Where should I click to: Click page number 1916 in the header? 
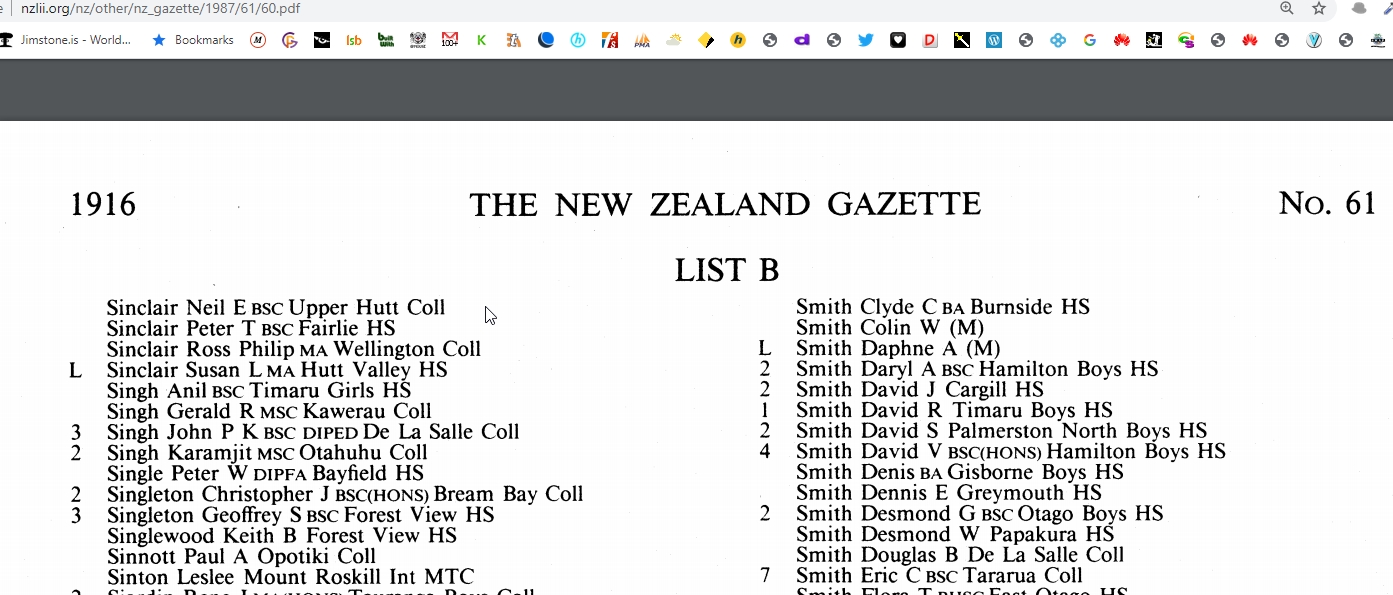(103, 205)
